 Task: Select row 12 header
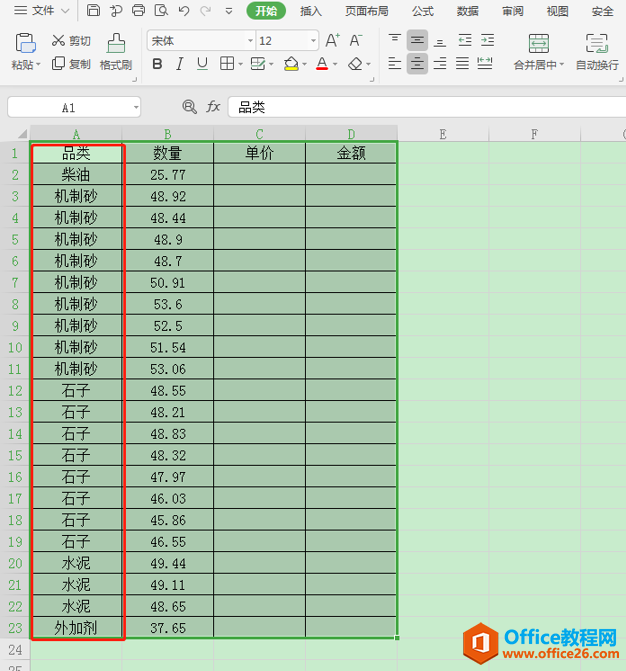(15, 390)
